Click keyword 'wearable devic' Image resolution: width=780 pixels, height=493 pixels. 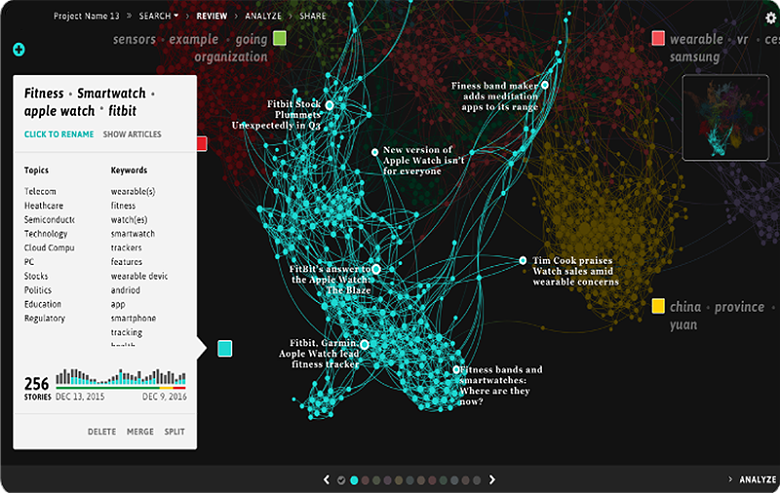click(x=139, y=276)
